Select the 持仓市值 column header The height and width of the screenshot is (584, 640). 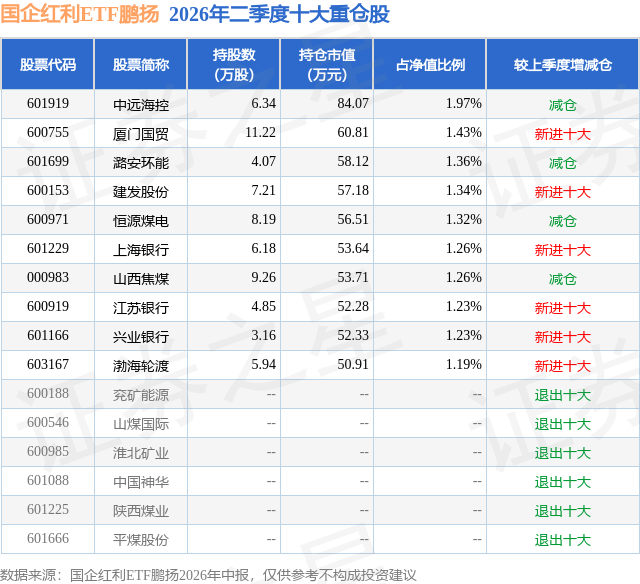(x=327, y=64)
